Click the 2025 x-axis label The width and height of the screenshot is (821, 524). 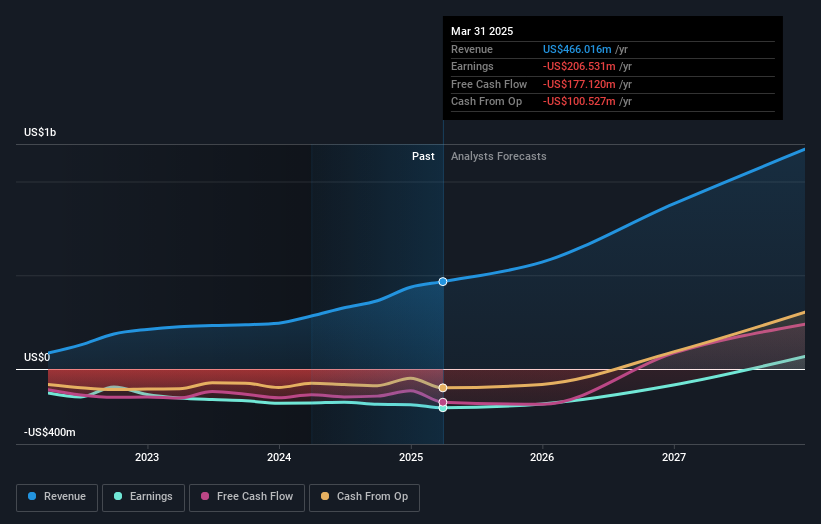click(411, 457)
